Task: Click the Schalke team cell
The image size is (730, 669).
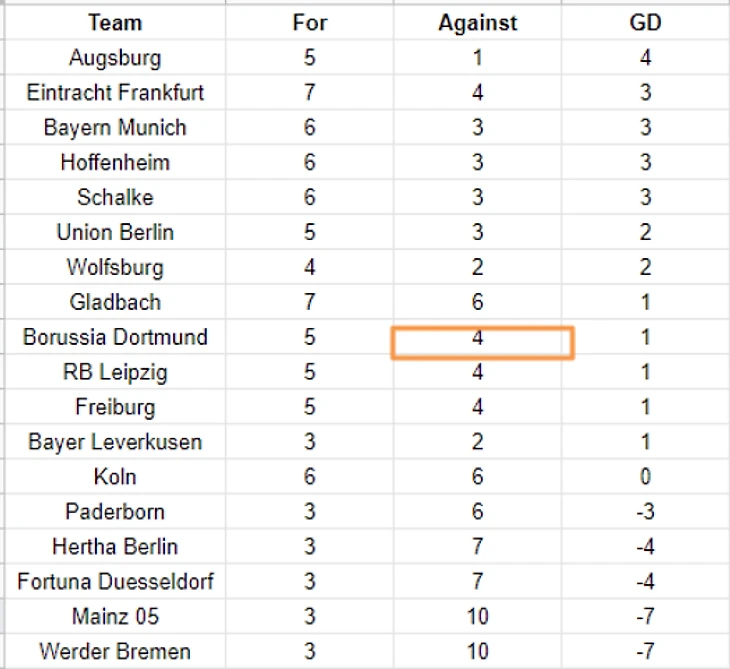Action: click(115, 197)
